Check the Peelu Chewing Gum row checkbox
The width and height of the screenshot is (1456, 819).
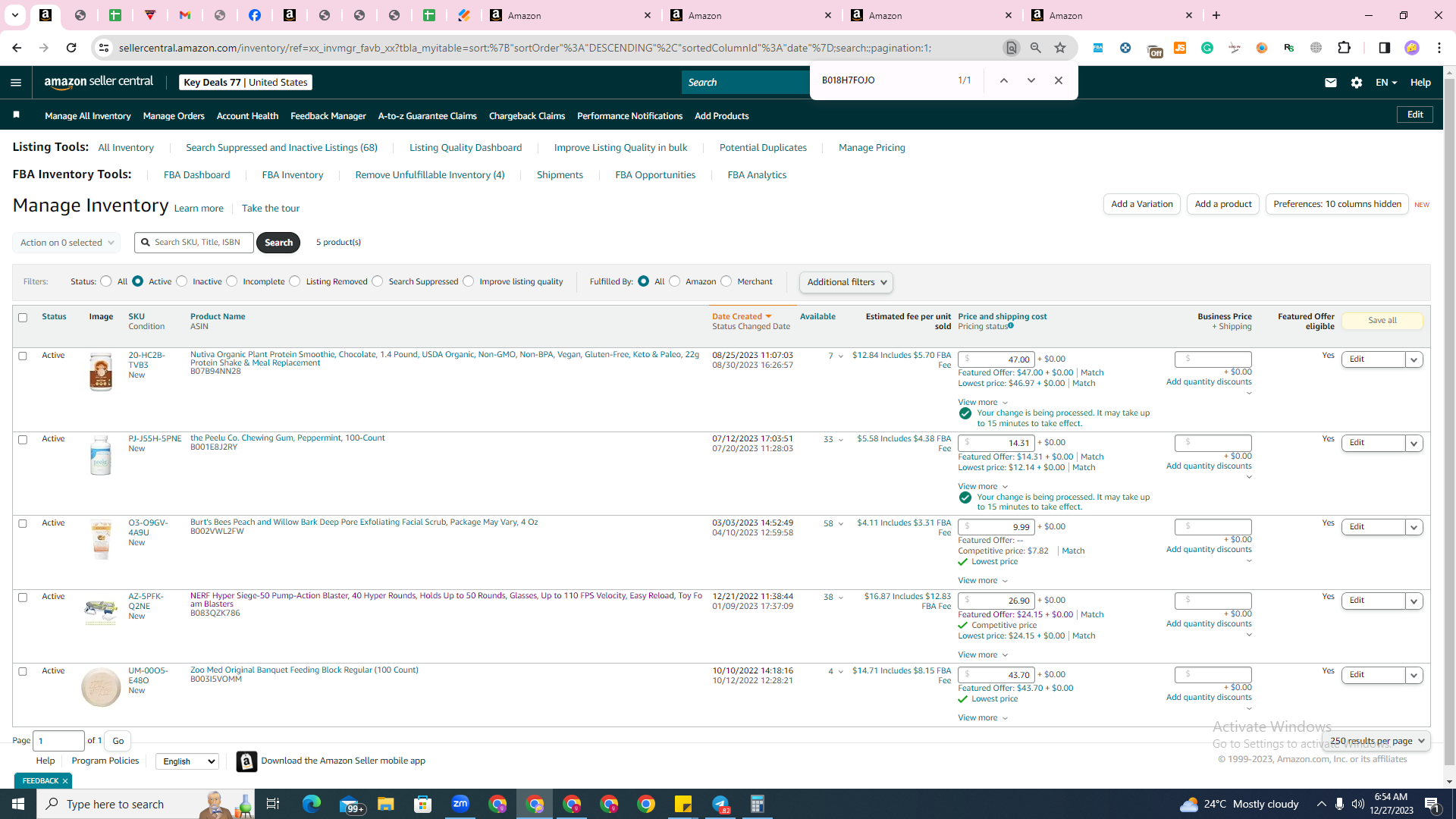click(x=23, y=440)
